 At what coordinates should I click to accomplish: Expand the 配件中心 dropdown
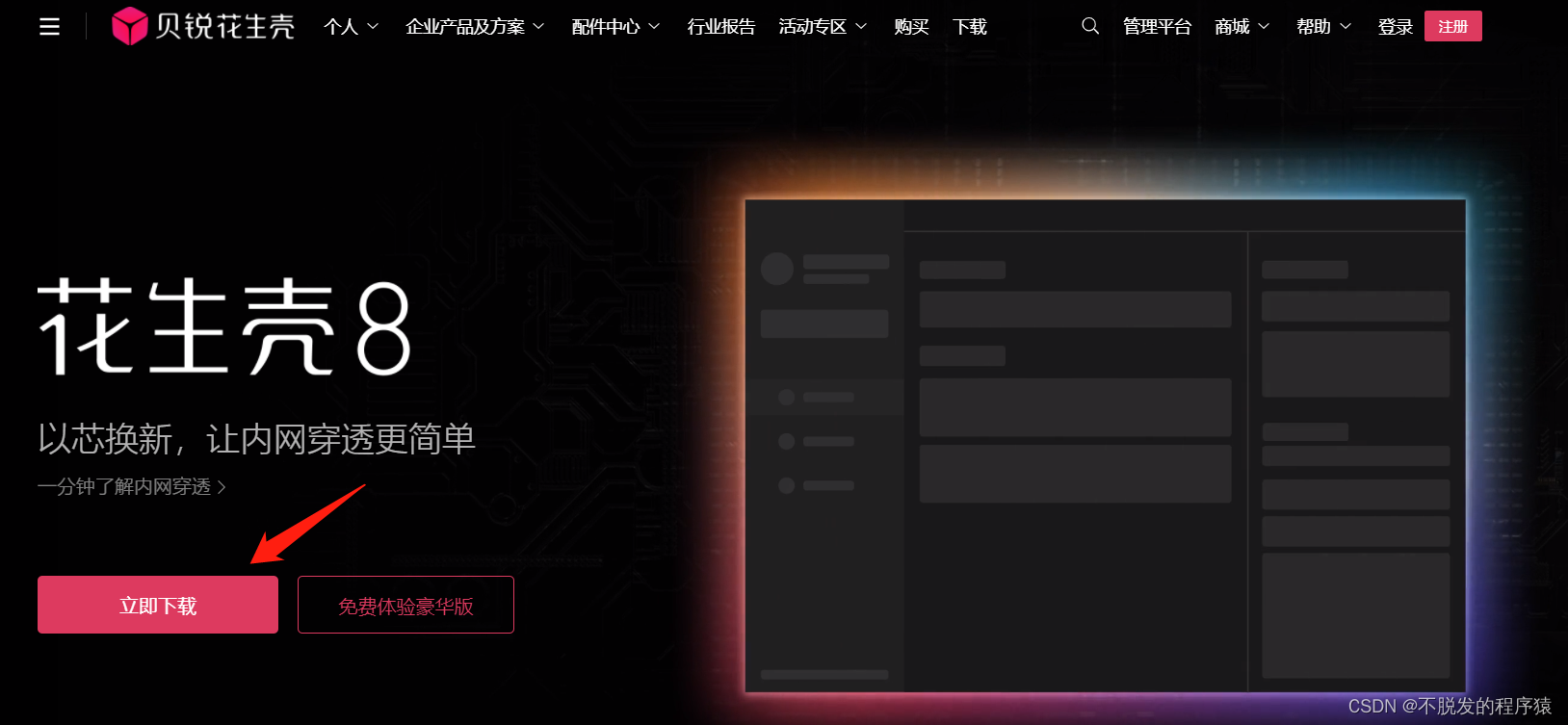click(x=615, y=27)
